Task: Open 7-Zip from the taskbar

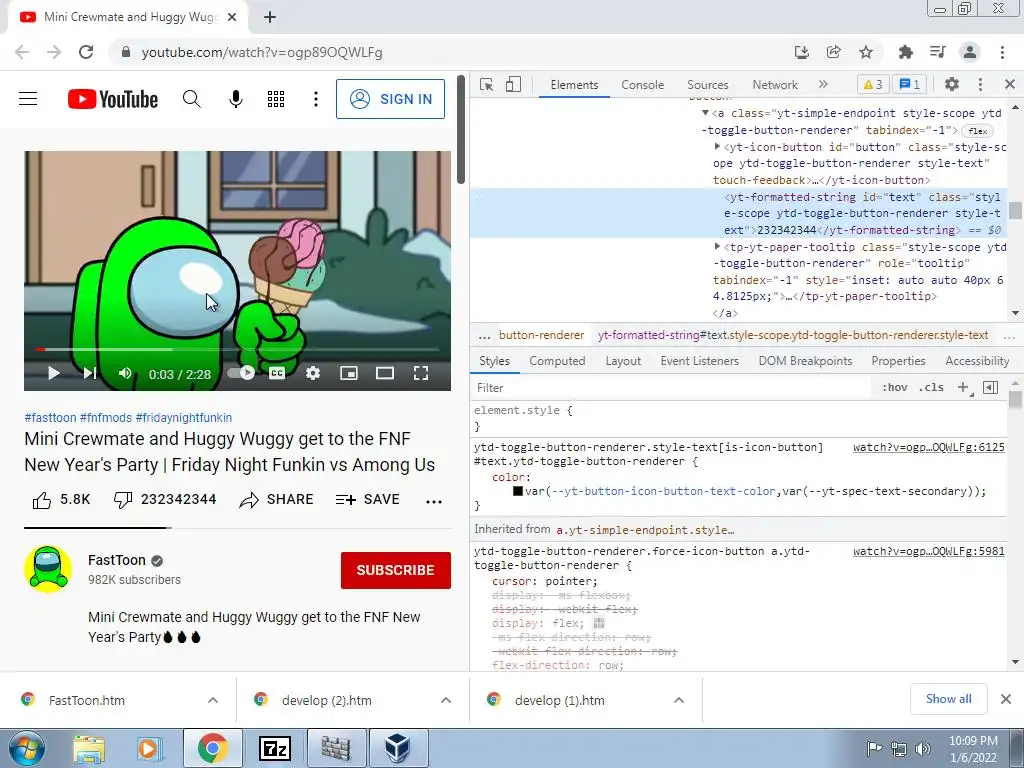Action: coord(275,748)
